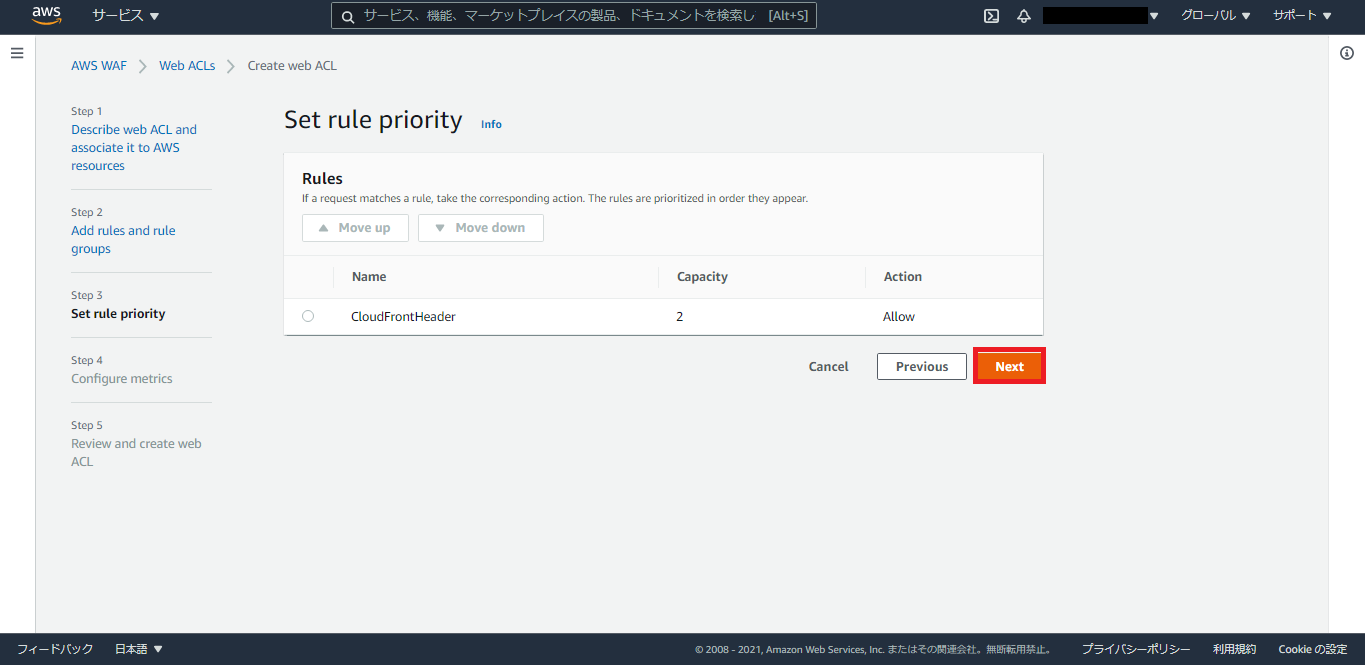Screen dimensions: 1365x665
Task: Click the Previous button
Action: pos(922,366)
